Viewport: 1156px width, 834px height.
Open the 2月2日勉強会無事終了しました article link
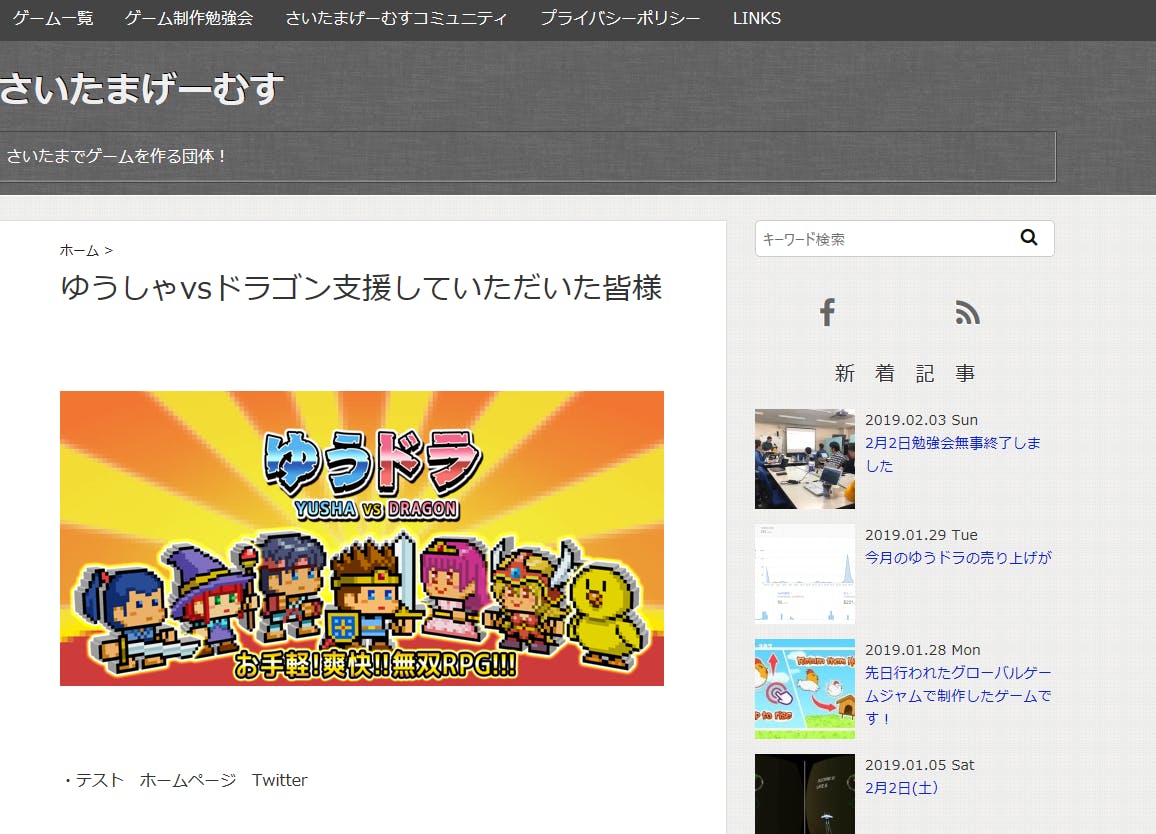pos(951,454)
